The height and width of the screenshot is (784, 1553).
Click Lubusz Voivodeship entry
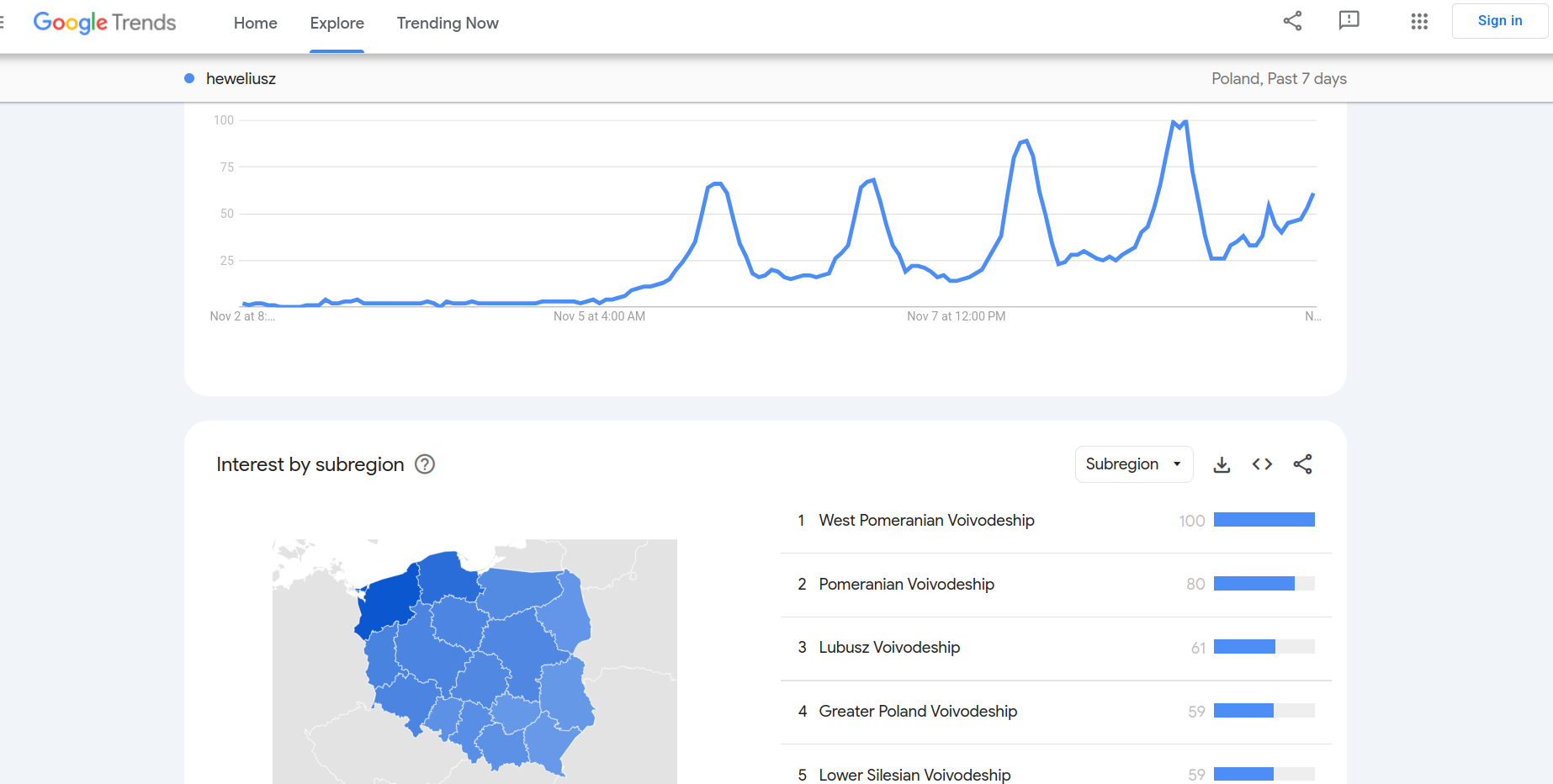click(x=889, y=648)
